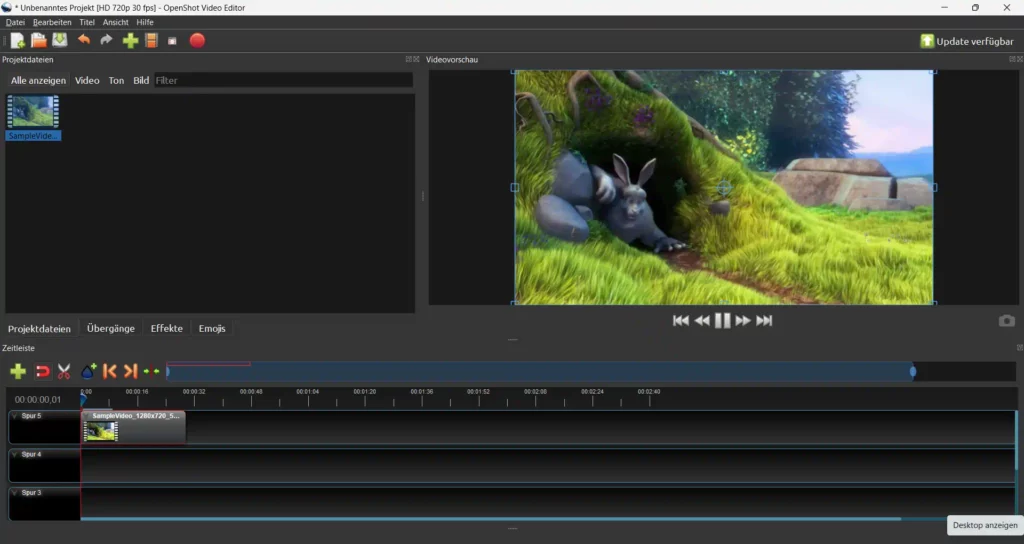Pause playback in the video preview
This screenshot has width=1024, height=544.
click(x=722, y=321)
